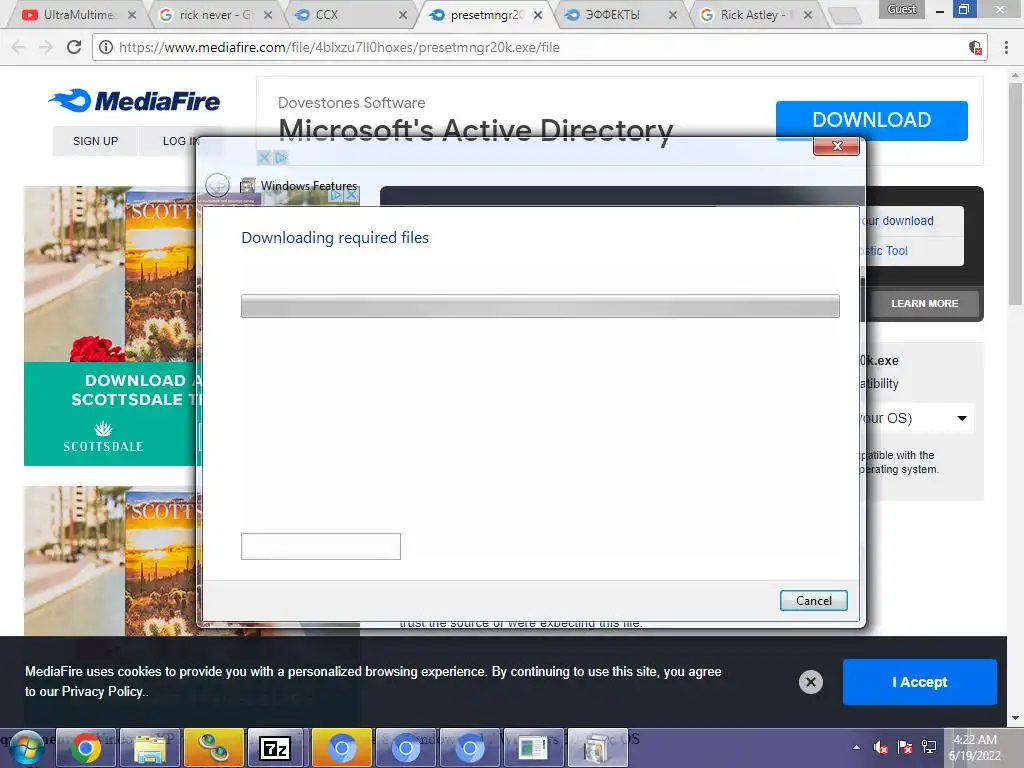Screen dimensions: 1024x768
Task: Click the blue DOWNLOAD ad button
Action: tap(871, 120)
